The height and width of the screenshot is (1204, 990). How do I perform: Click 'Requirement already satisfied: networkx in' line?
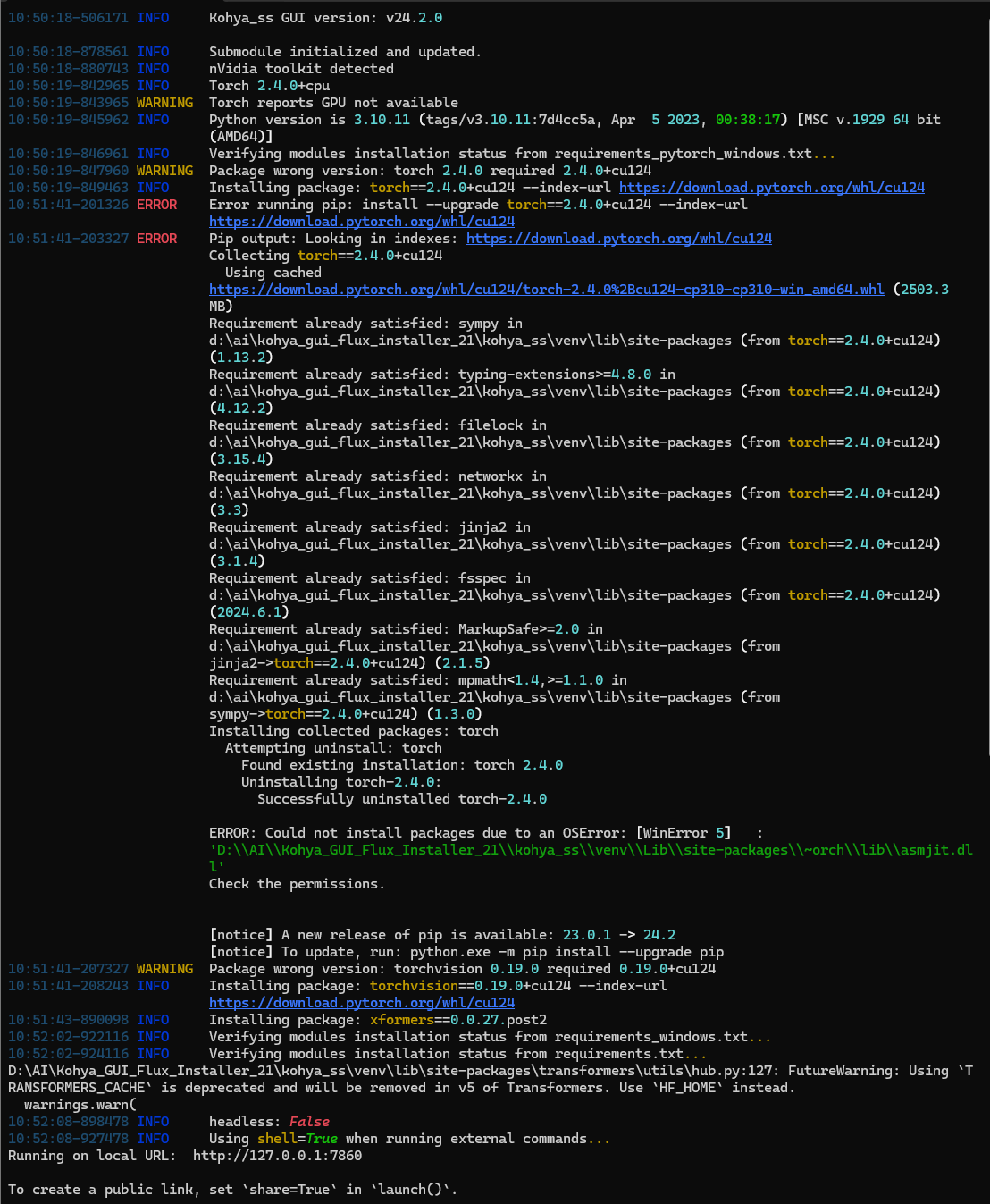click(x=377, y=476)
